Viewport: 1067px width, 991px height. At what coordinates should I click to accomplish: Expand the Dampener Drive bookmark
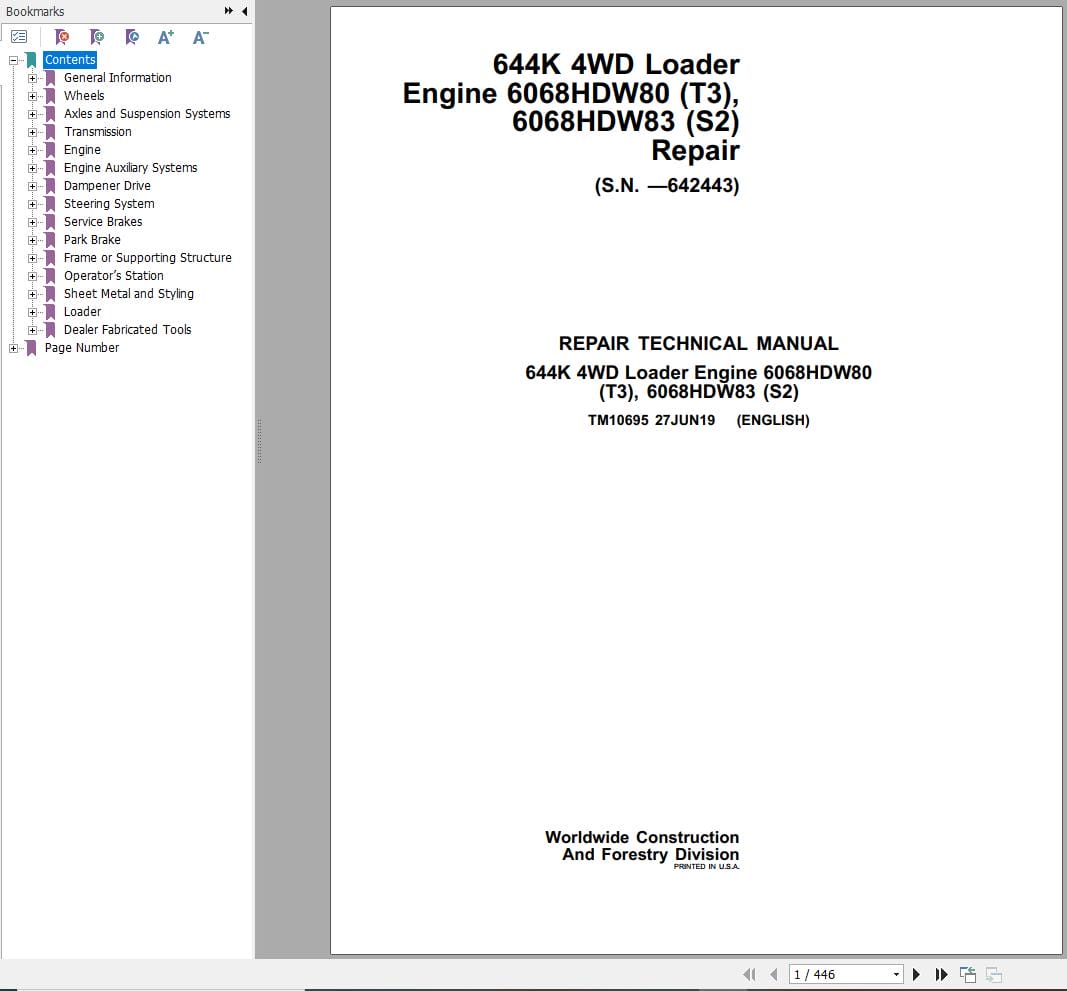tap(32, 186)
